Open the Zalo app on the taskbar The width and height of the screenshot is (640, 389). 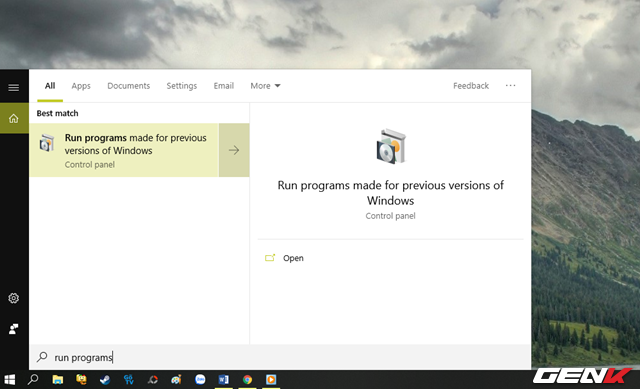click(x=200, y=380)
